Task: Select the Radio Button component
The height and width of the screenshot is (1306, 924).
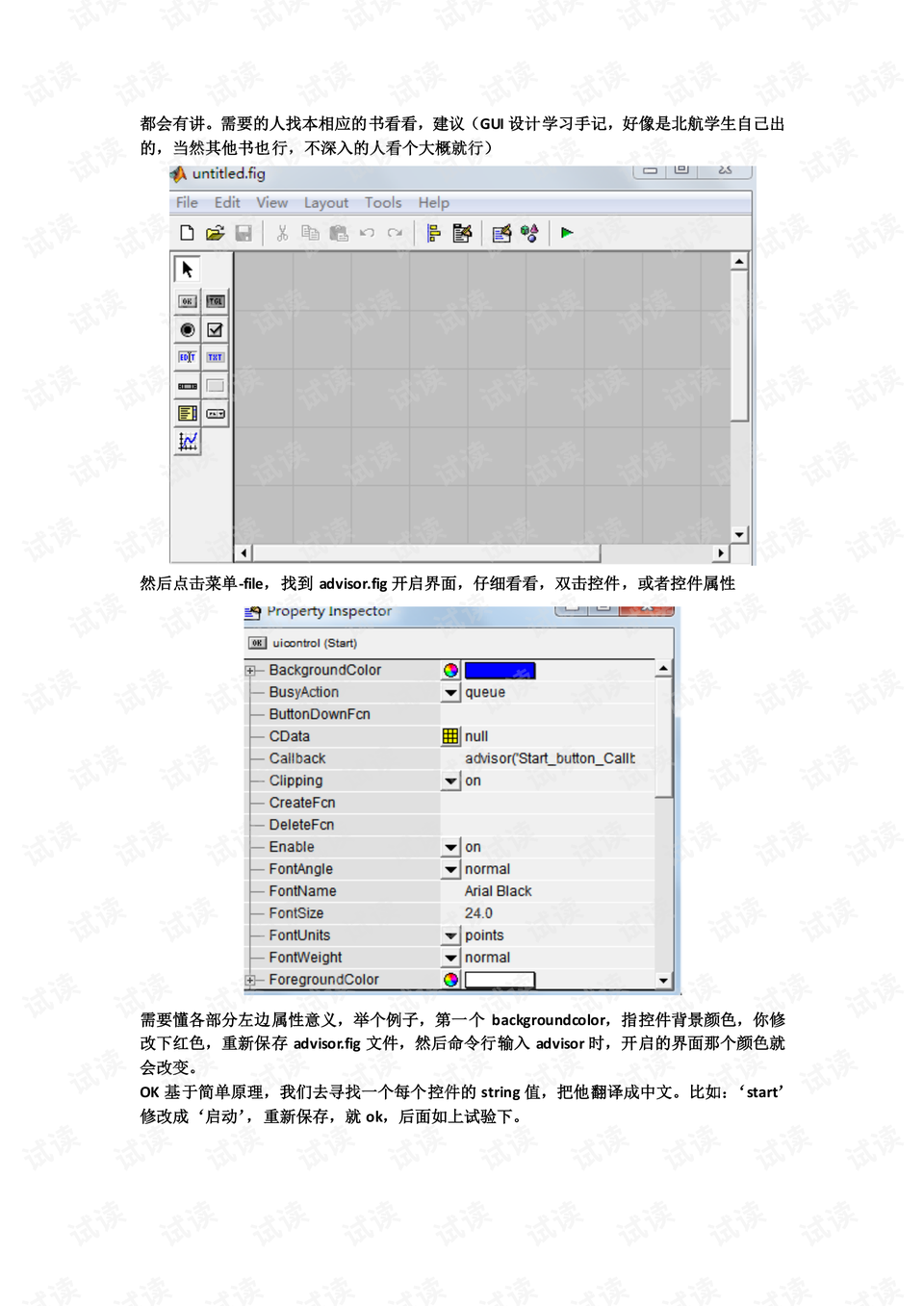Action: coord(187,328)
